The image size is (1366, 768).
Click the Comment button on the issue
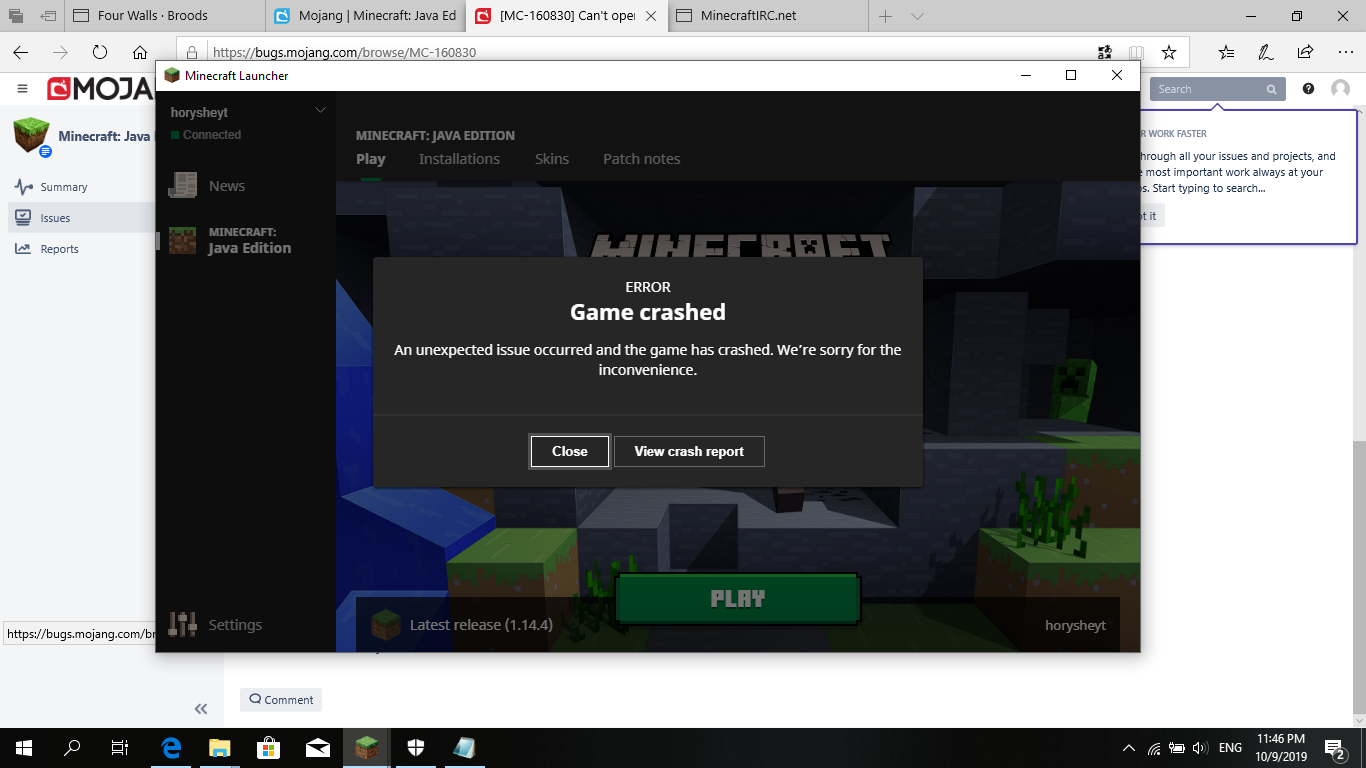[x=281, y=700]
